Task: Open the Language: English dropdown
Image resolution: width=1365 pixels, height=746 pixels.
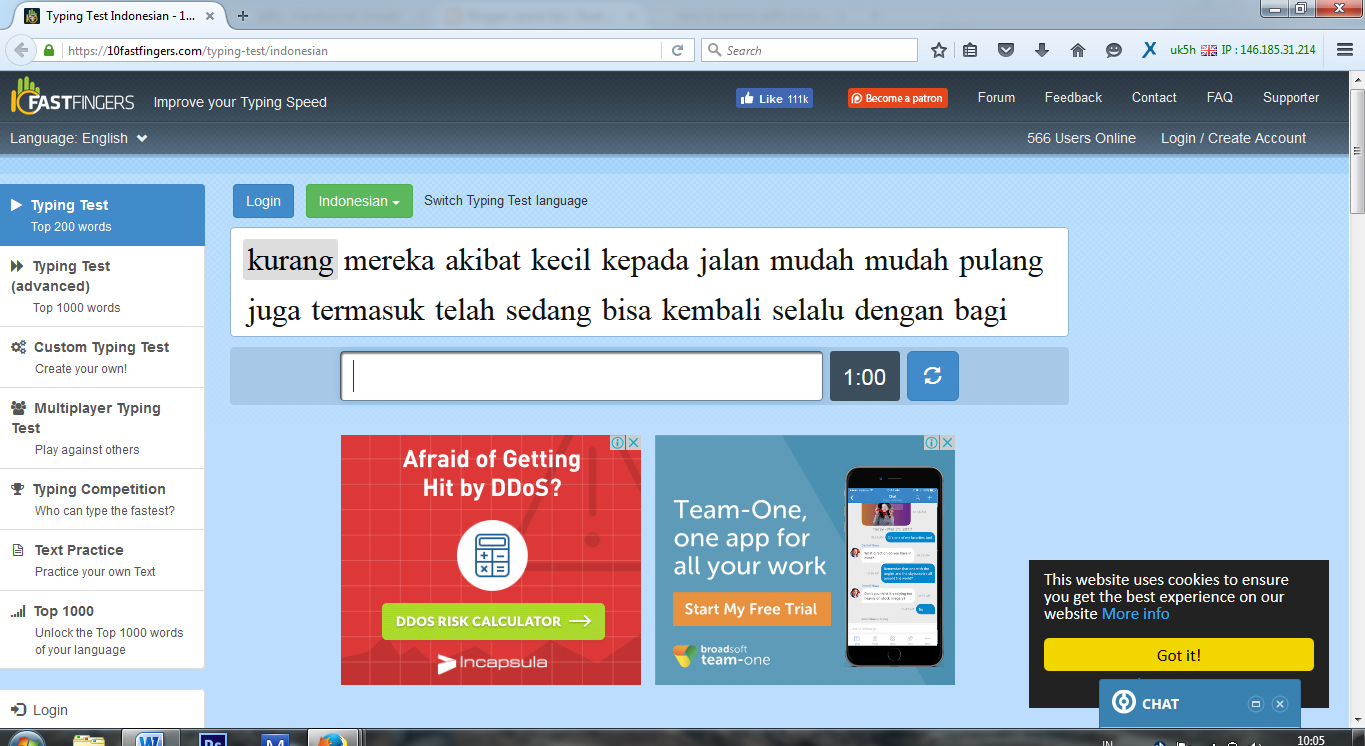Action: coord(78,138)
